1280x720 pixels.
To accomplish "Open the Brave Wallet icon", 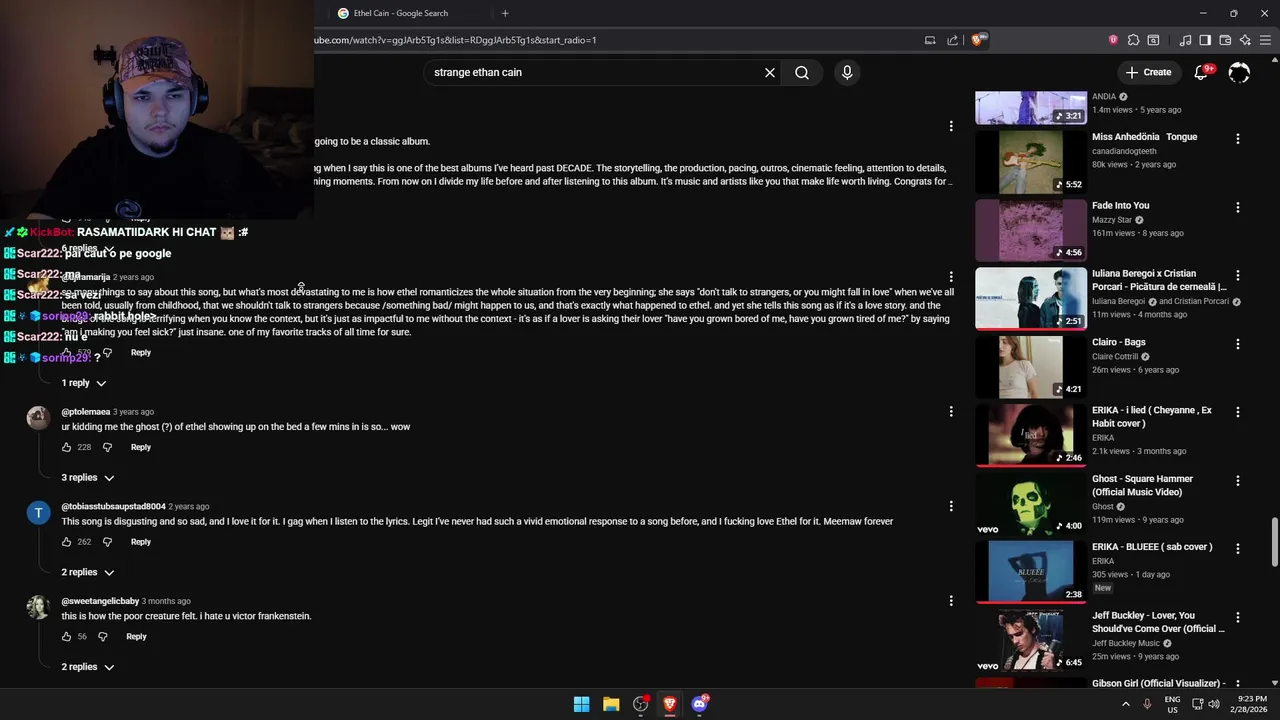I will click(1225, 40).
